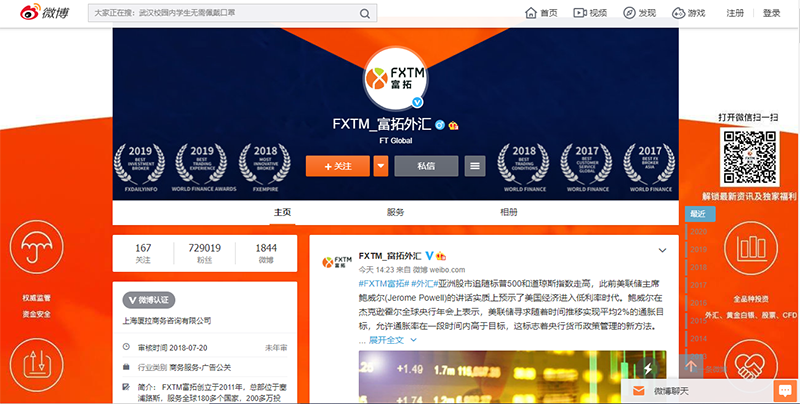
Task: Click the envelope icon in chat bar
Action: coord(638,391)
